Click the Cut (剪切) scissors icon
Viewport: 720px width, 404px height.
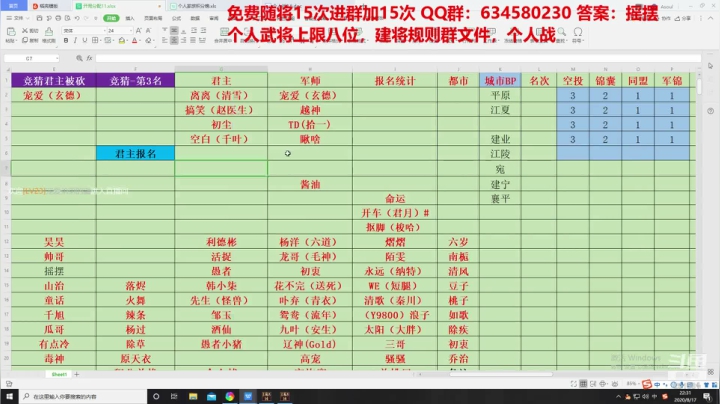pyautogui.click(x=25, y=31)
